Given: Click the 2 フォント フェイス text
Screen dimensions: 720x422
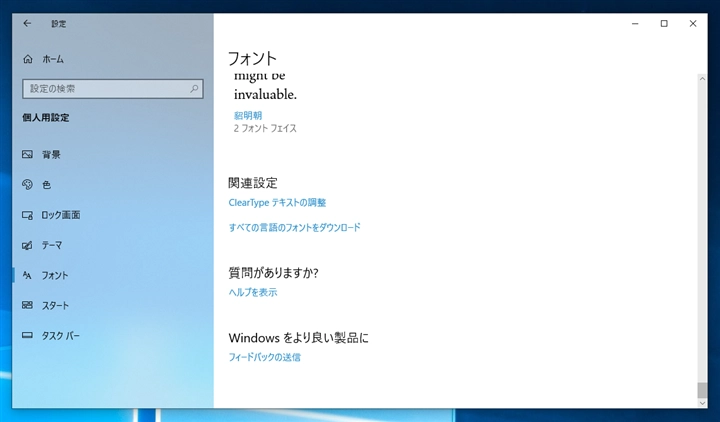Looking at the screenshot, I should tap(265, 128).
